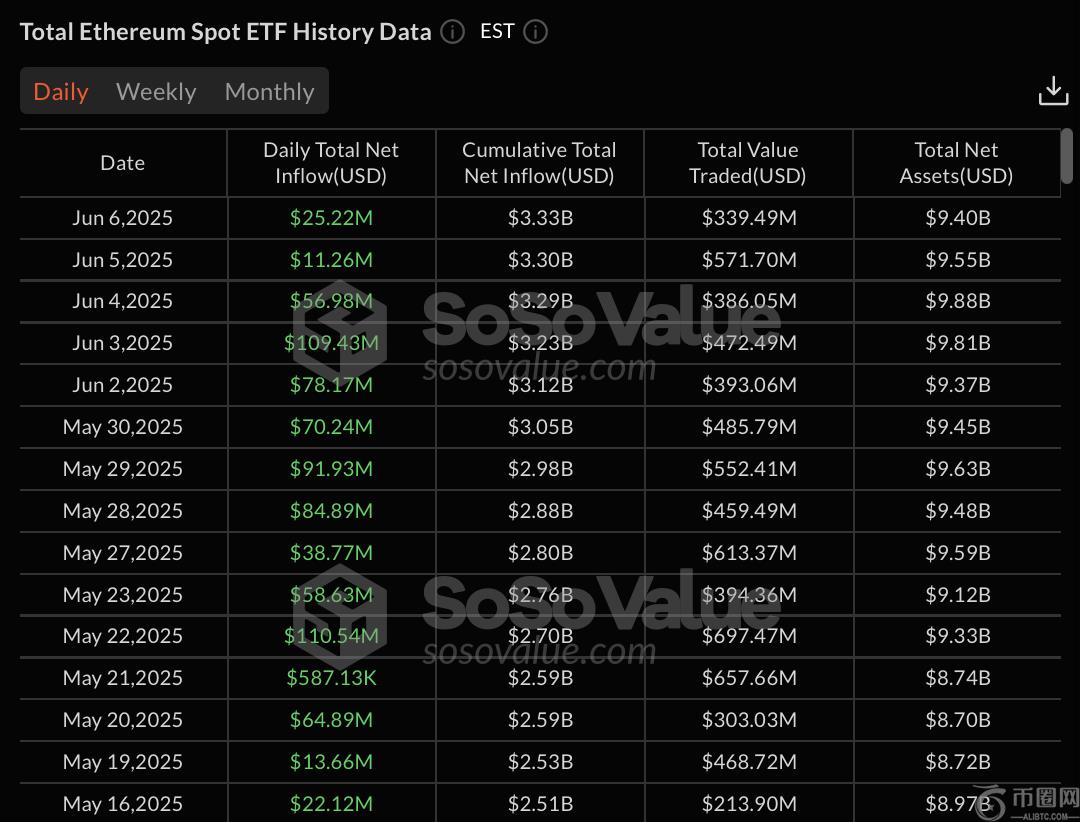Click the $587.13K inflow on May 21
1080x822 pixels.
tap(331, 678)
